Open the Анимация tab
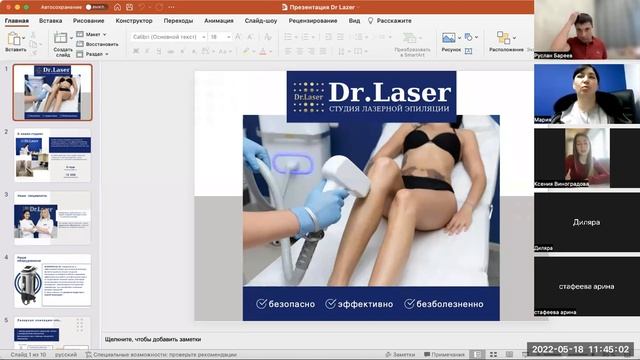 pyautogui.click(x=219, y=21)
